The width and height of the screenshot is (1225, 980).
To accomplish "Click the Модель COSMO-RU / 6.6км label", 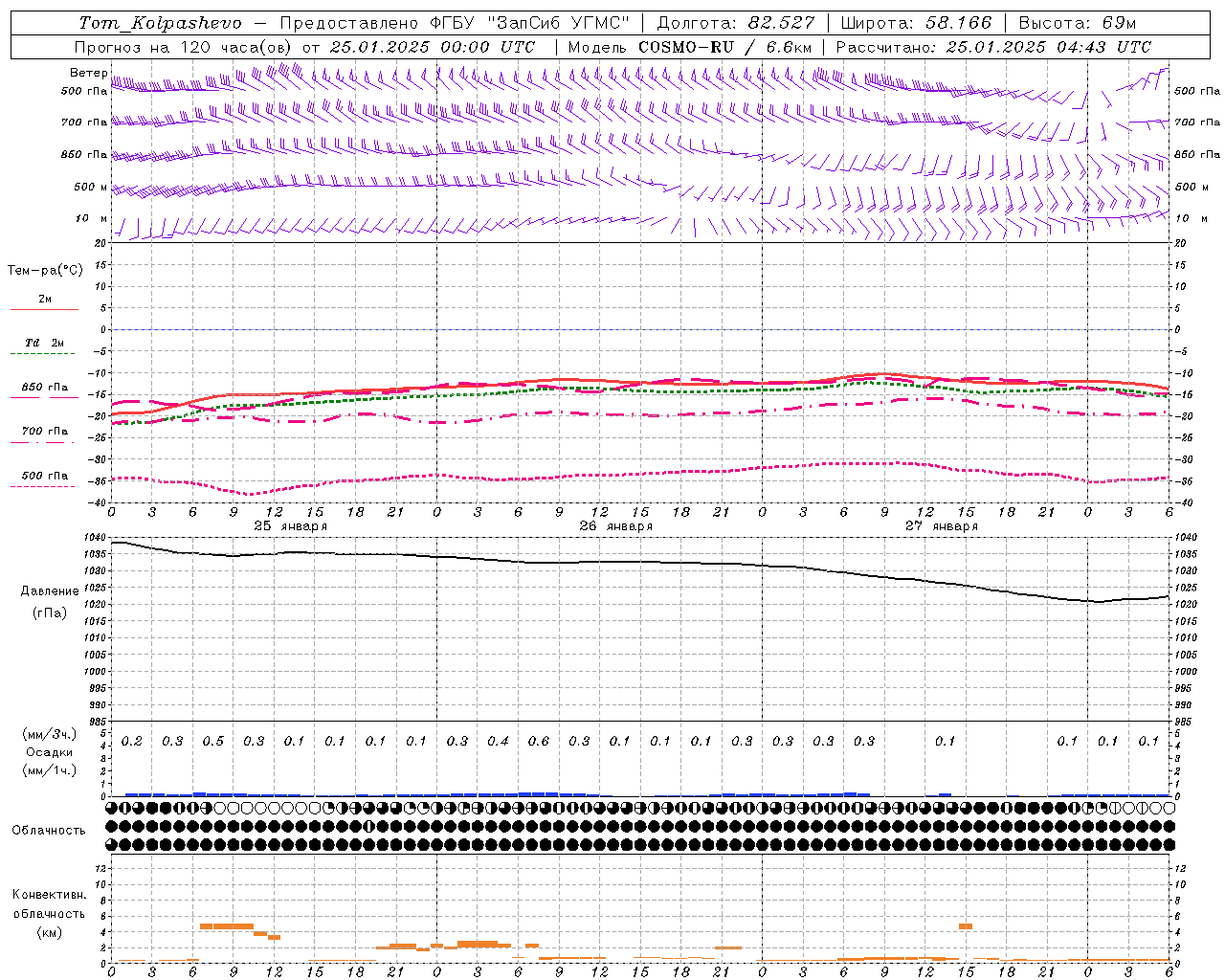I will click(x=690, y=47).
